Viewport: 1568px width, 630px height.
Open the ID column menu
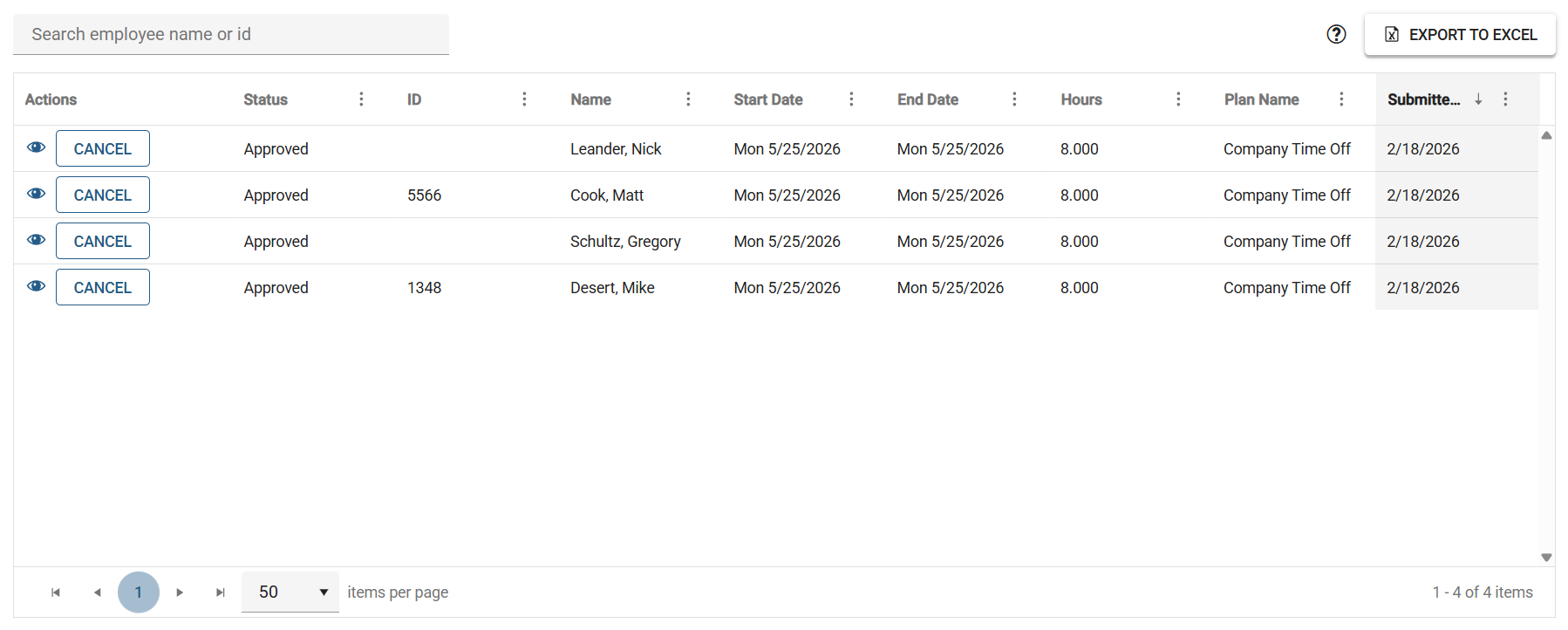tap(524, 99)
